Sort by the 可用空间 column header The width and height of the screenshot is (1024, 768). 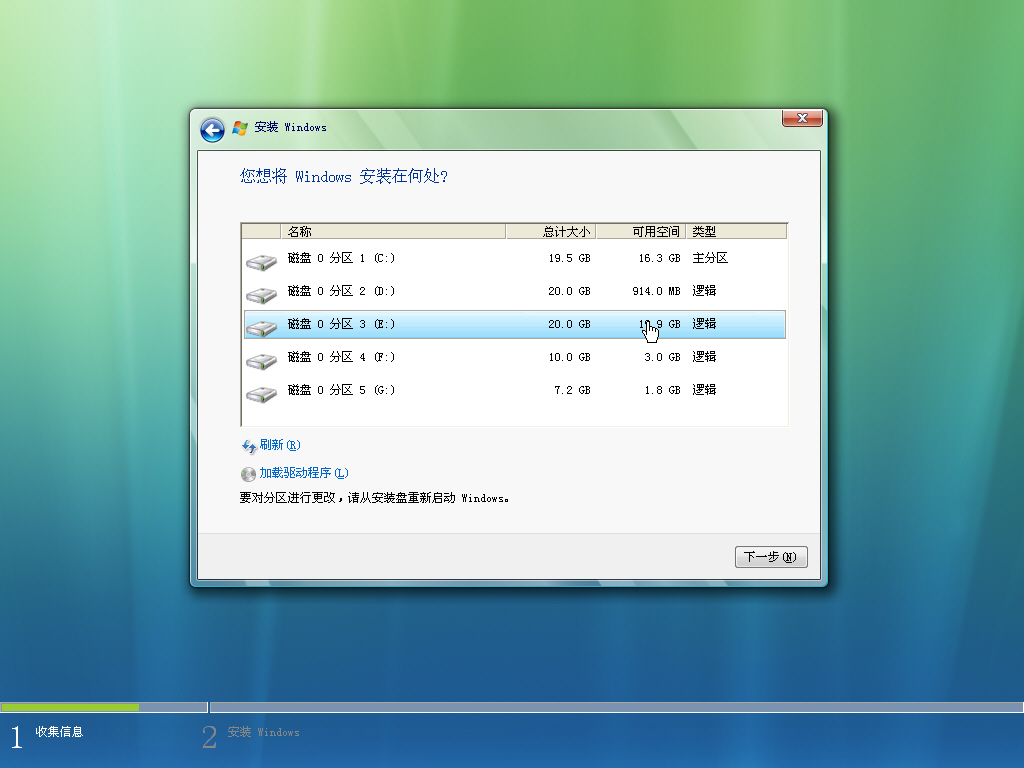tap(641, 232)
